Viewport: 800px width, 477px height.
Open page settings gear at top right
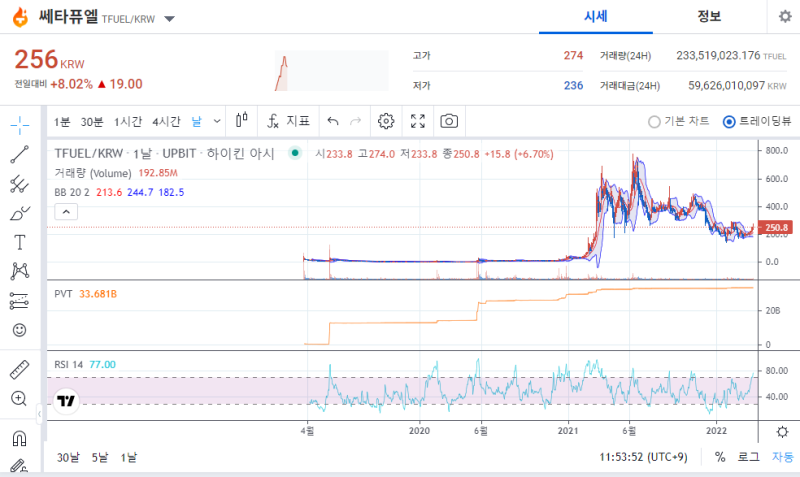[x=785, y=17]
